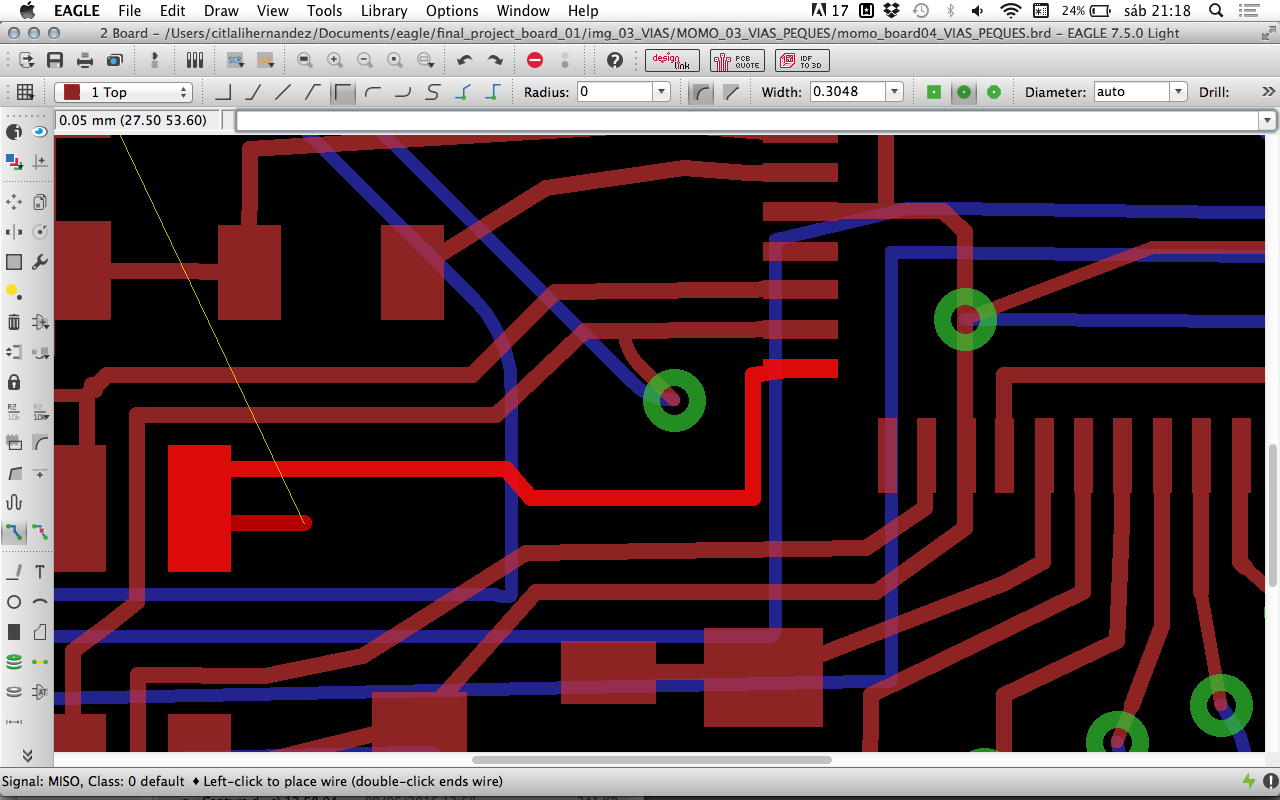1280x800 pixels.
Task: Select the Move tool
Action: tap(14, 202)
